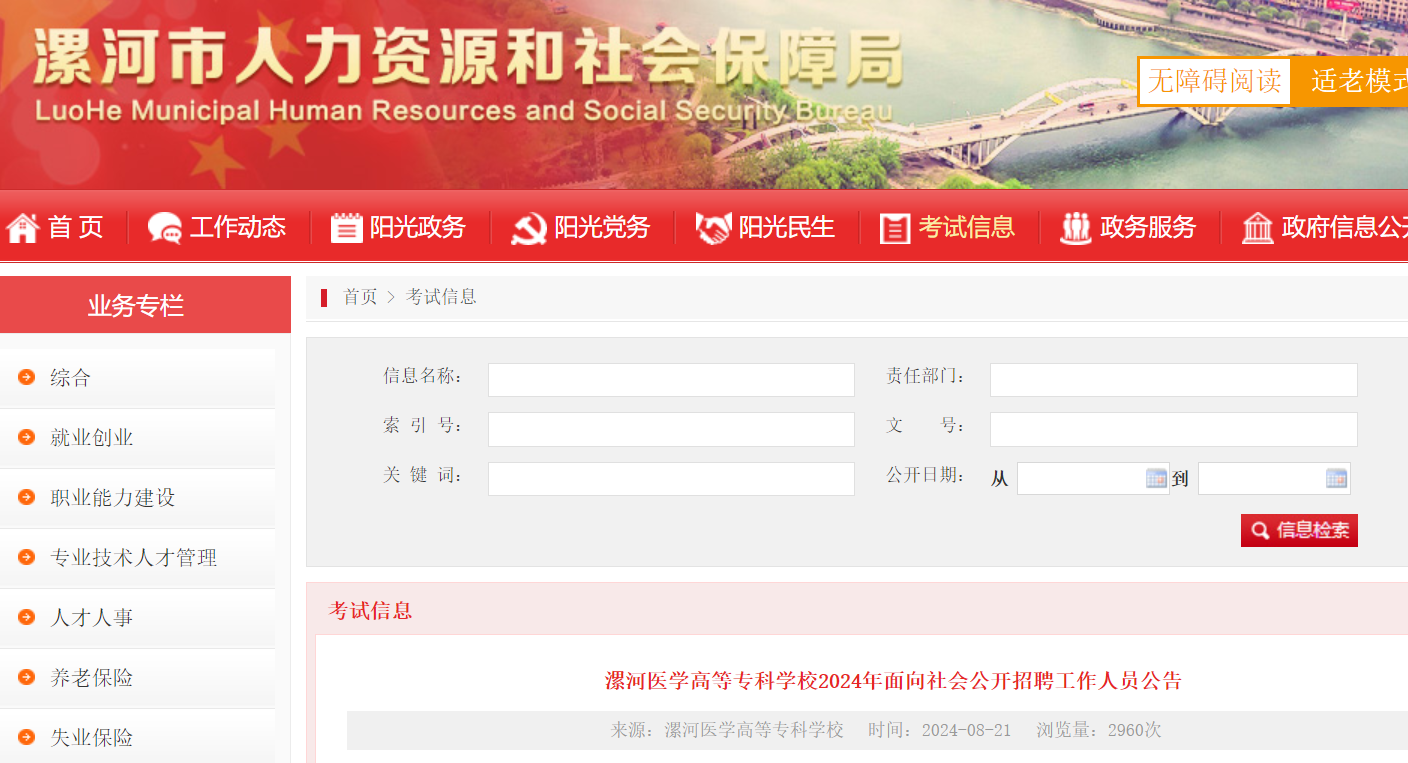Go to 首页 in the breadcrumb

360,297
